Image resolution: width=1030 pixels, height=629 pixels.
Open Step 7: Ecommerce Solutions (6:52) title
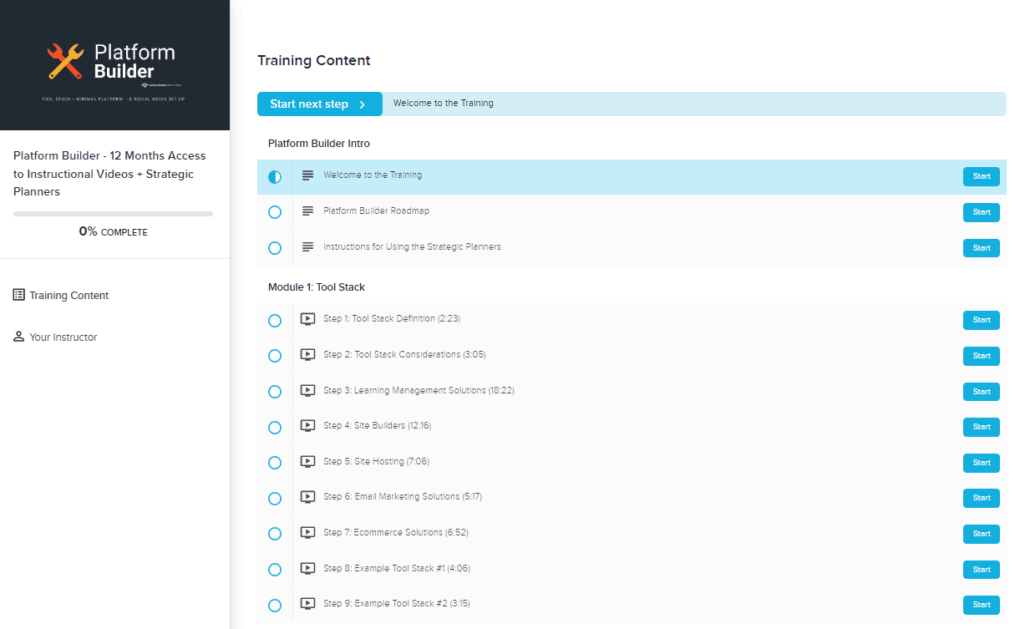click(395, 532)
